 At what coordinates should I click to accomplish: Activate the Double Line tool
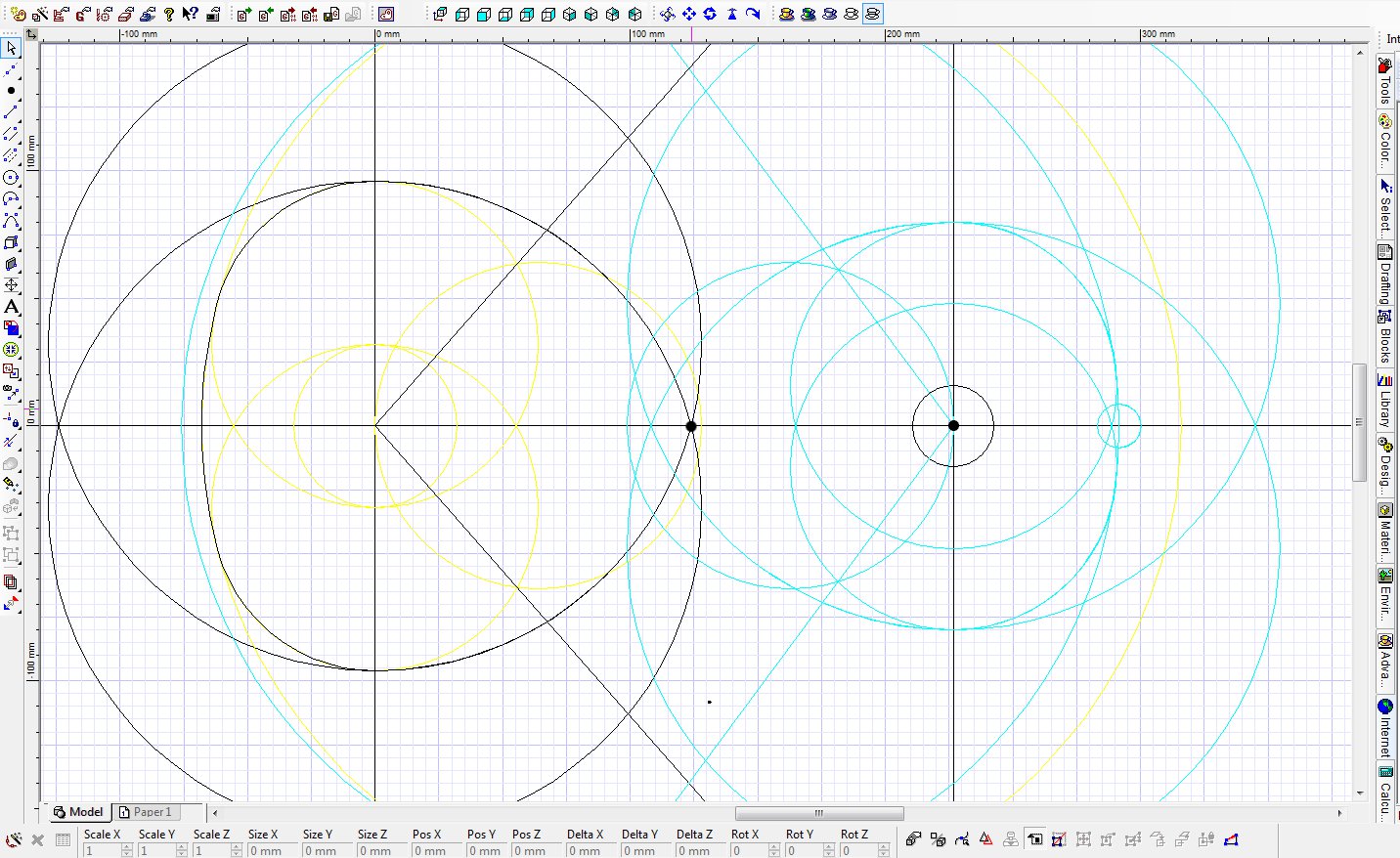11,134
